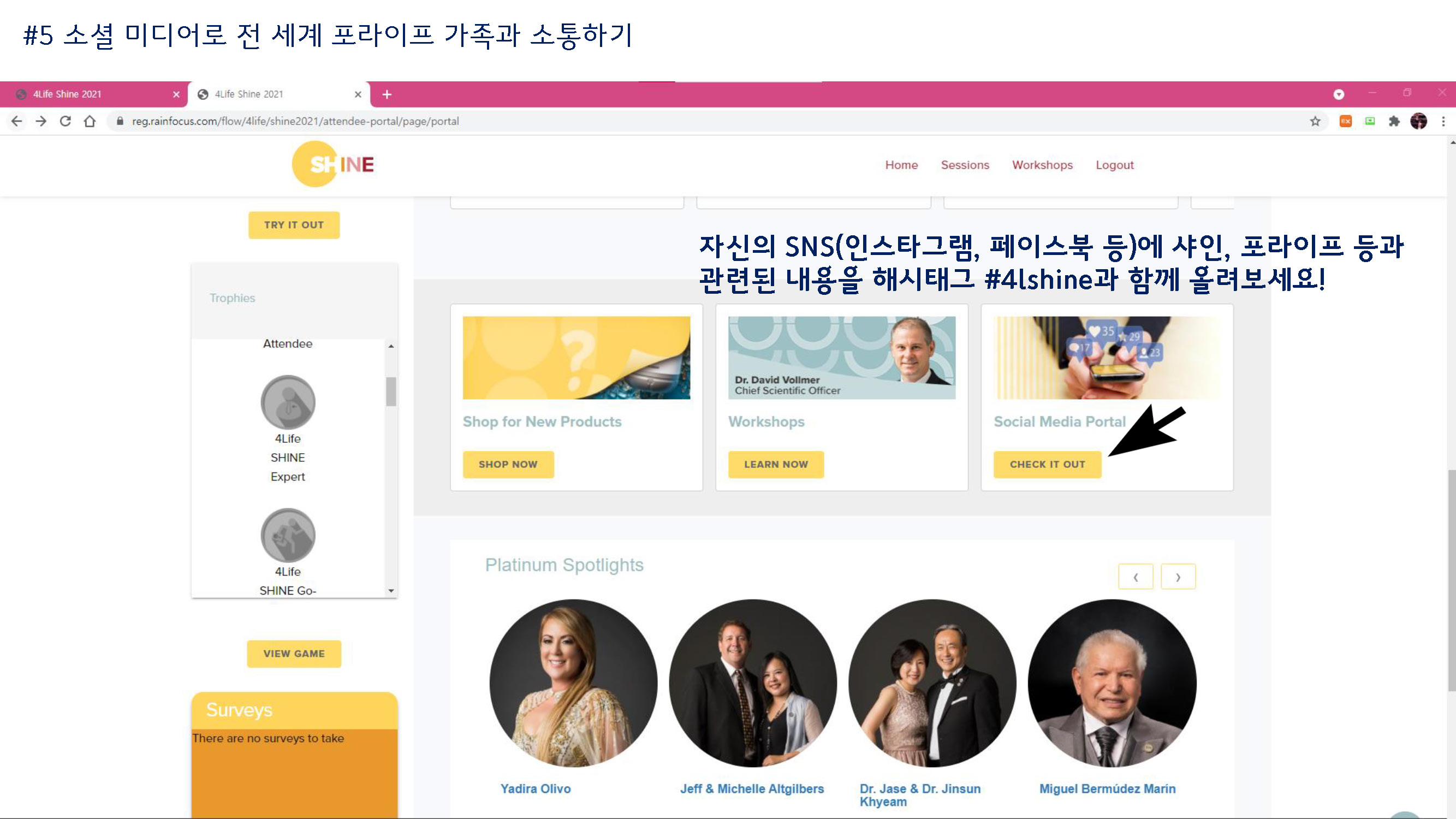Bookmark this page with the star icon
The height and width of the screenshot is (819, 1456).
click(1315, 121)
